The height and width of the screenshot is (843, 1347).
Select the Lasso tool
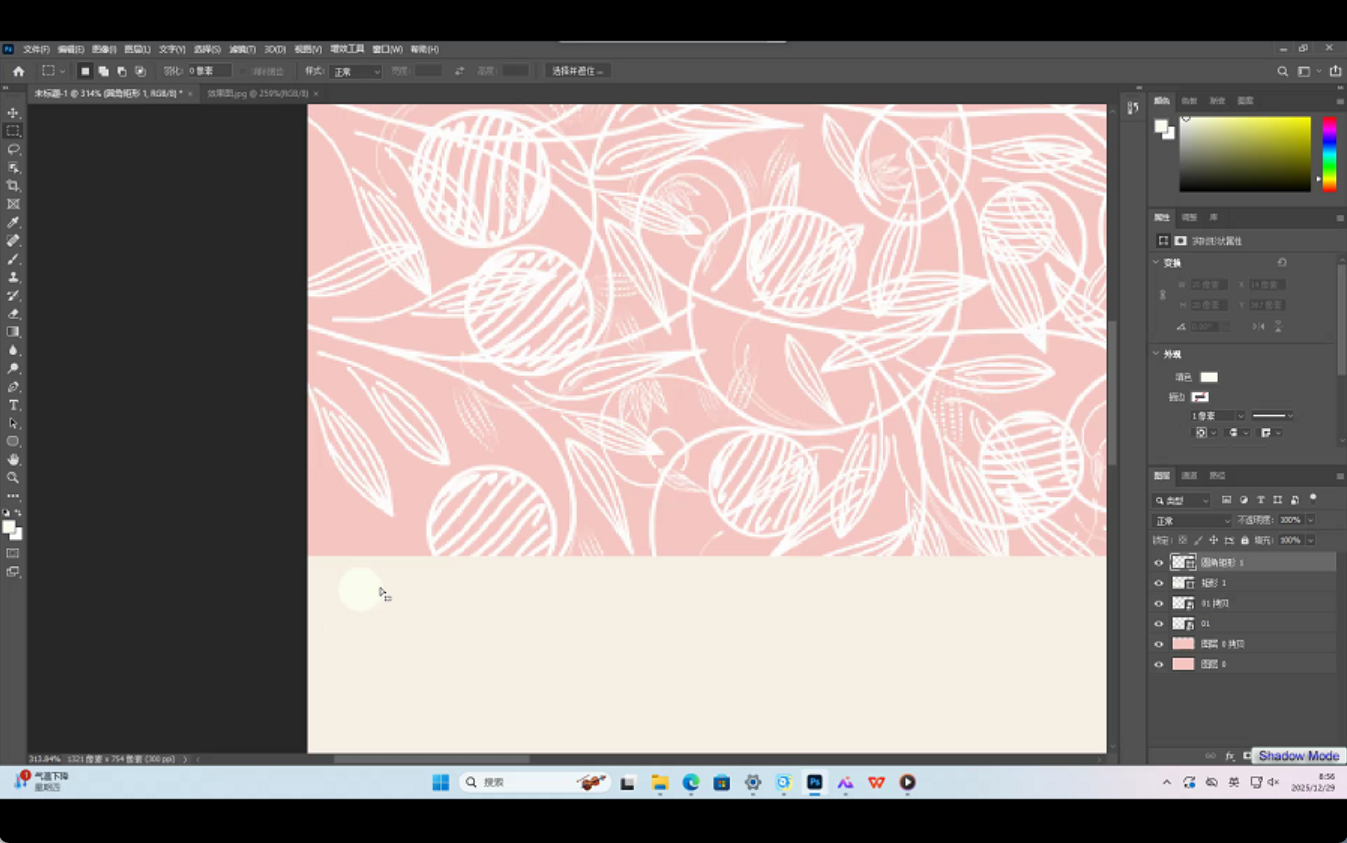click(13, 149)
